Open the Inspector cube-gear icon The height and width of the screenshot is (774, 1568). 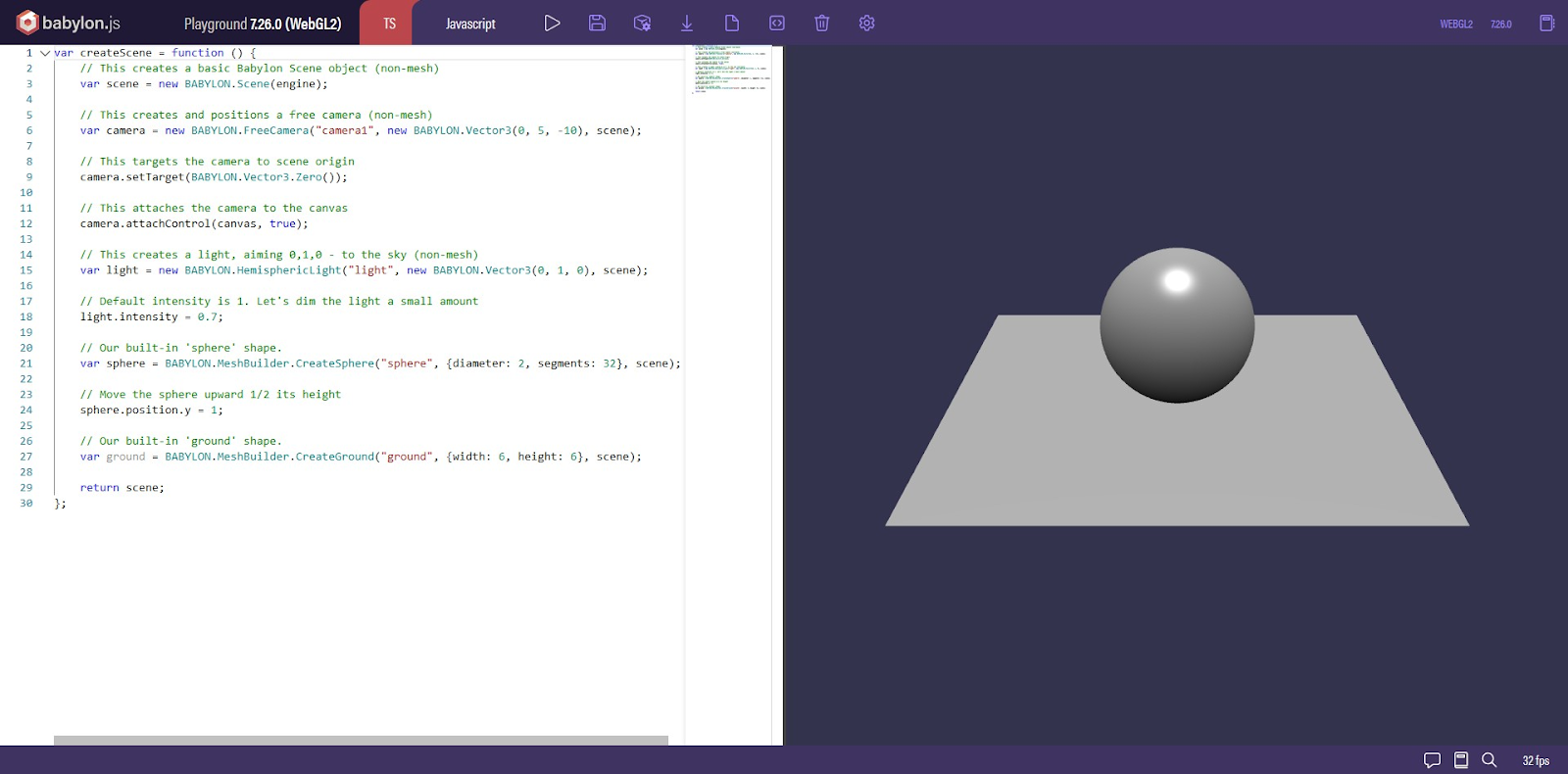[642, 23]
